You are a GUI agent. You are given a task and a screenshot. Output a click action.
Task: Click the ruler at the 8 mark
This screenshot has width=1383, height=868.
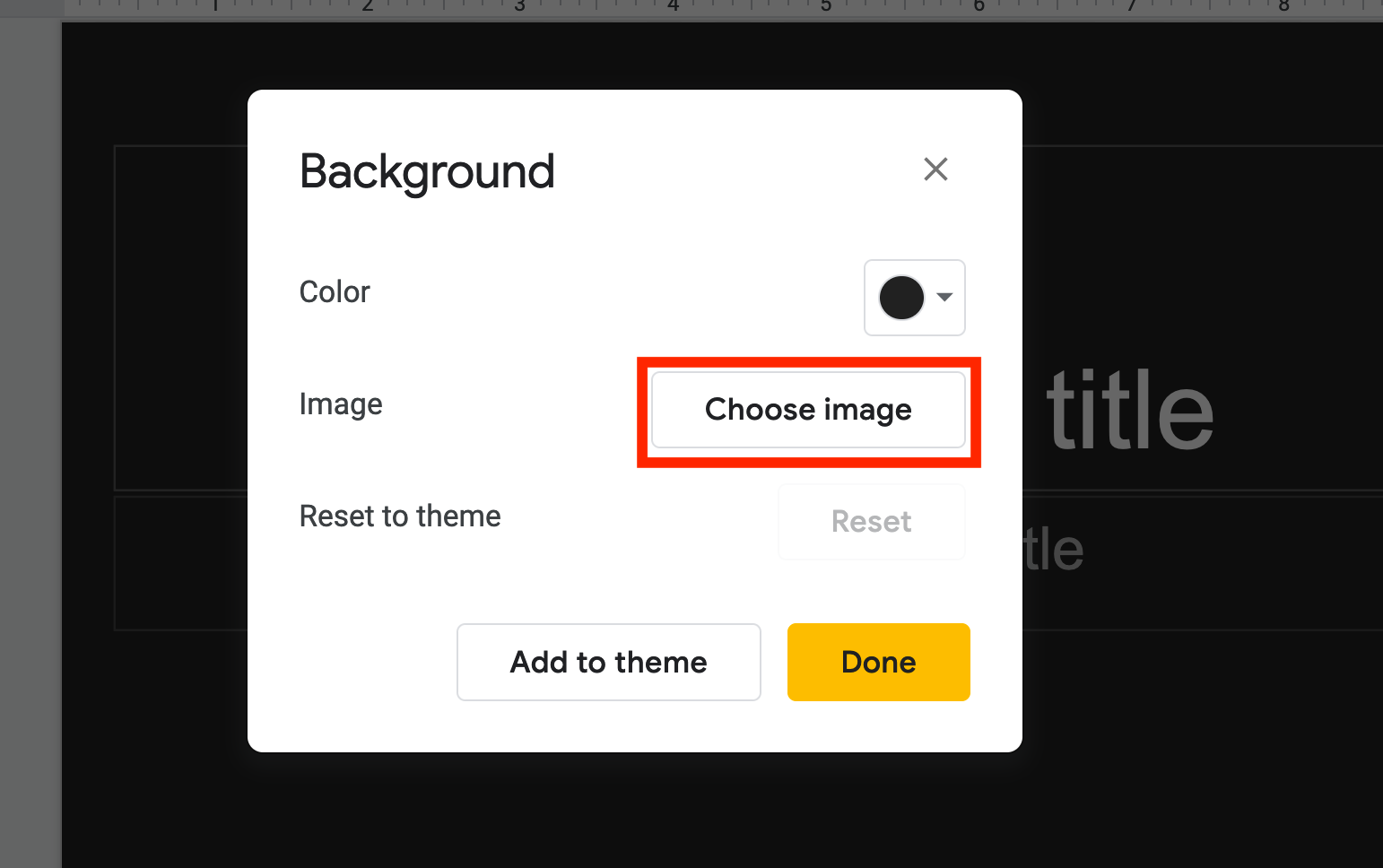(x=1284, y=6)
